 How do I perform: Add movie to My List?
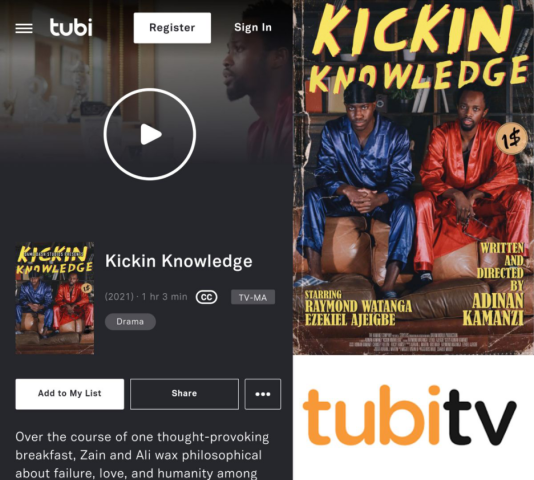coord(69,394)
